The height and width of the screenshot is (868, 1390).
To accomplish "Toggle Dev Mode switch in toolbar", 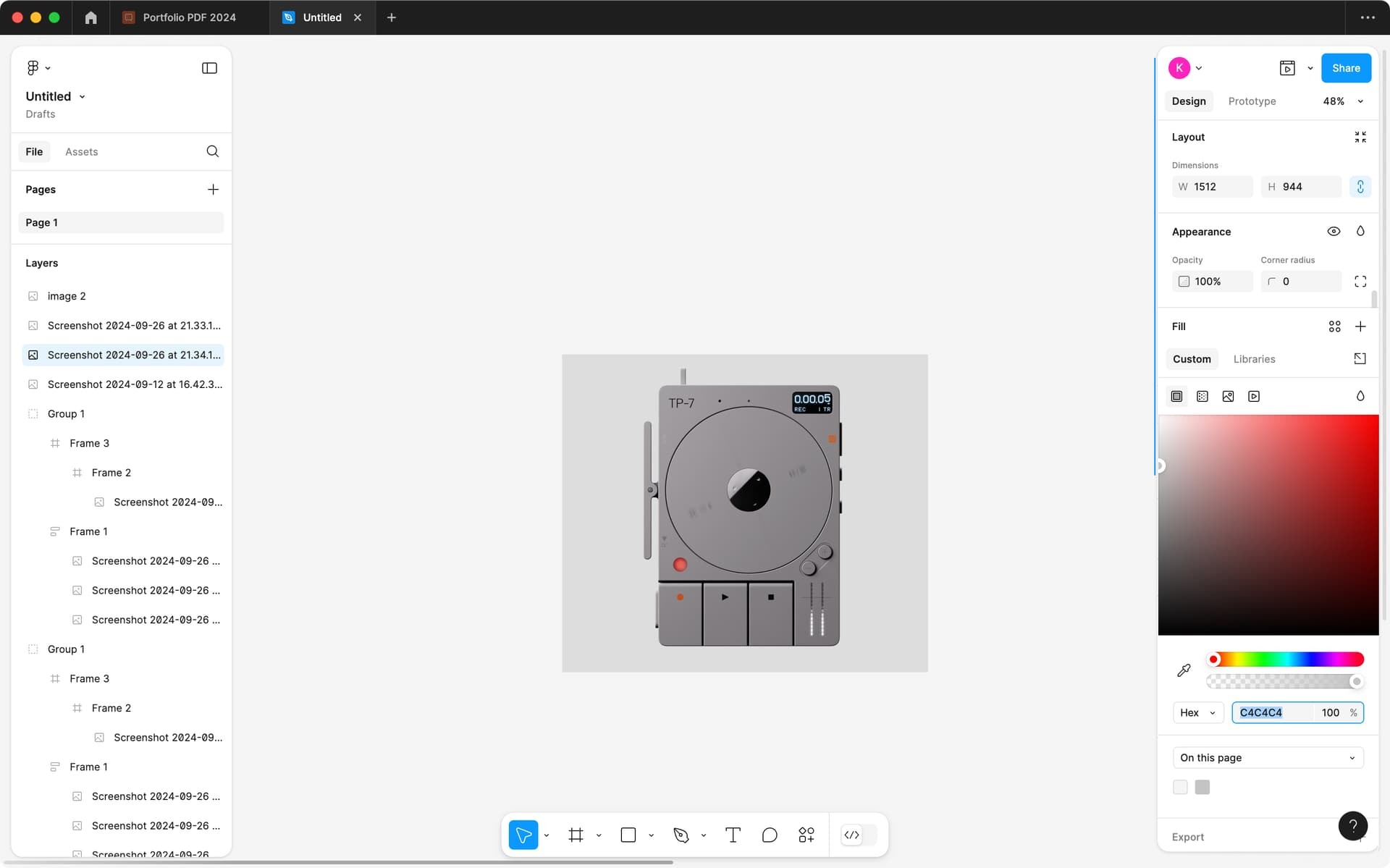I will [859, 835].
